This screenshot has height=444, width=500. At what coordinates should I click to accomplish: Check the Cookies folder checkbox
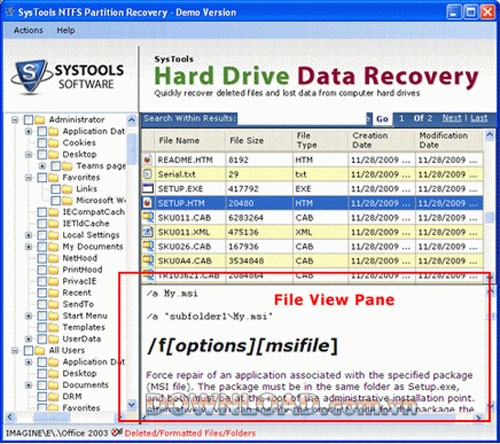click(42, 143)
